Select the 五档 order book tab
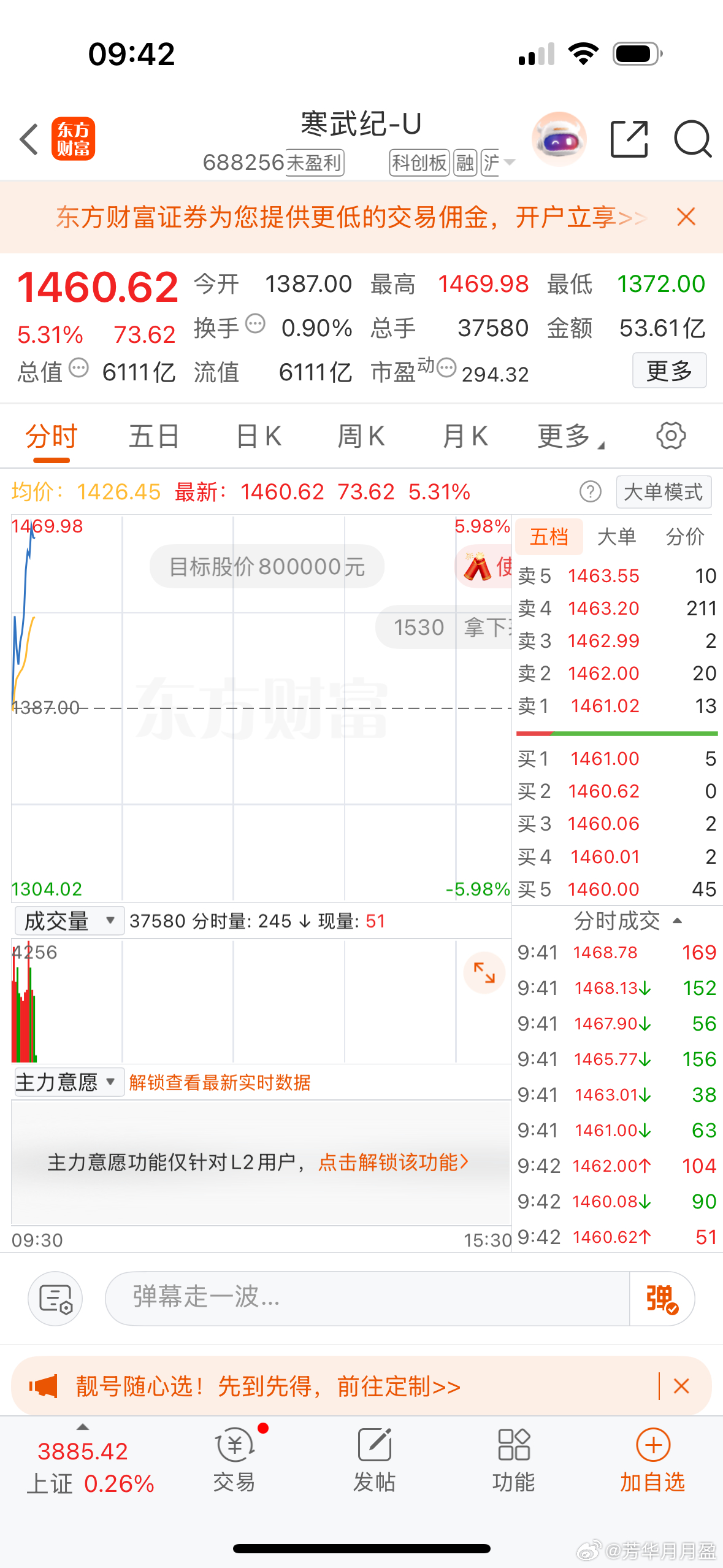The image size is (723, 1568). 548,537
